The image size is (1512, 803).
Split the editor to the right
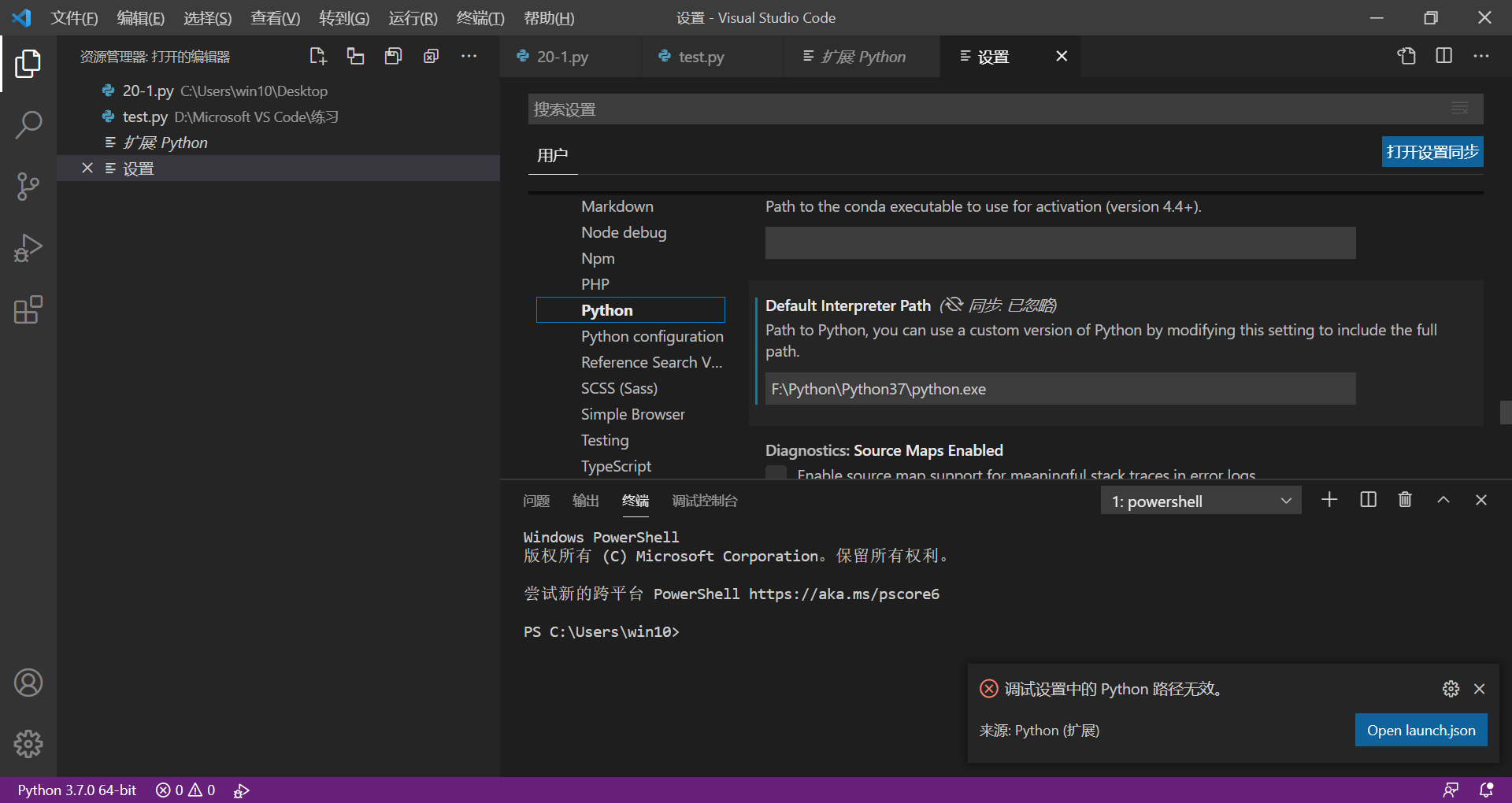[x=1444, y=56]
